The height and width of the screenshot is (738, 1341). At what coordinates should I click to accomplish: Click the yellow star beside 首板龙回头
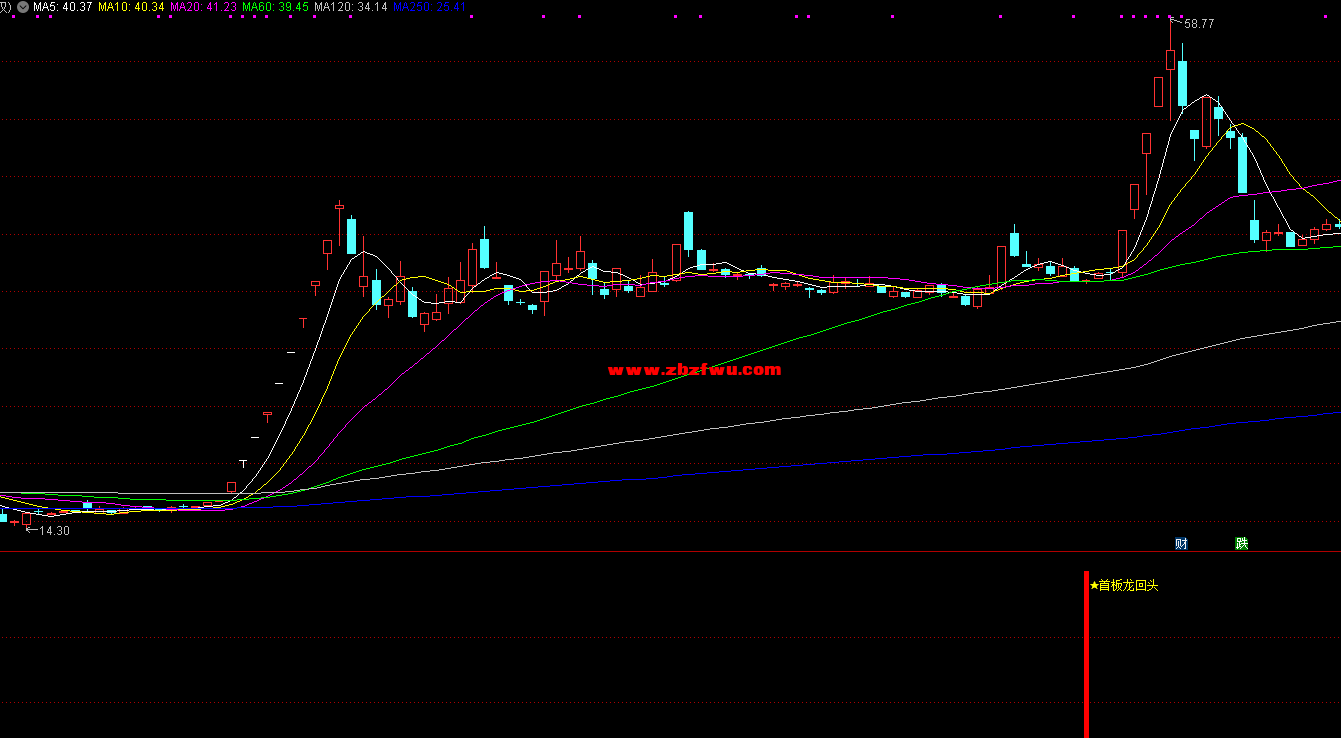coord(1094,586)
